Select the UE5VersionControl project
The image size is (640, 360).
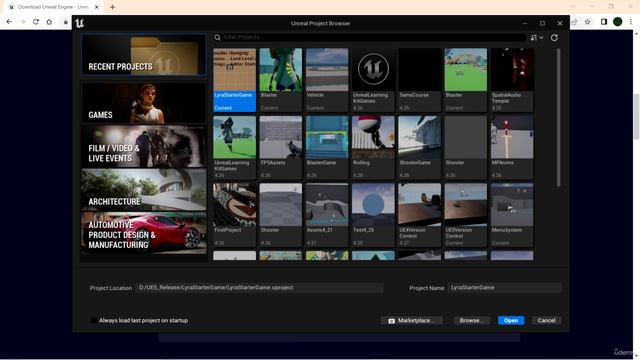point(466,215)
